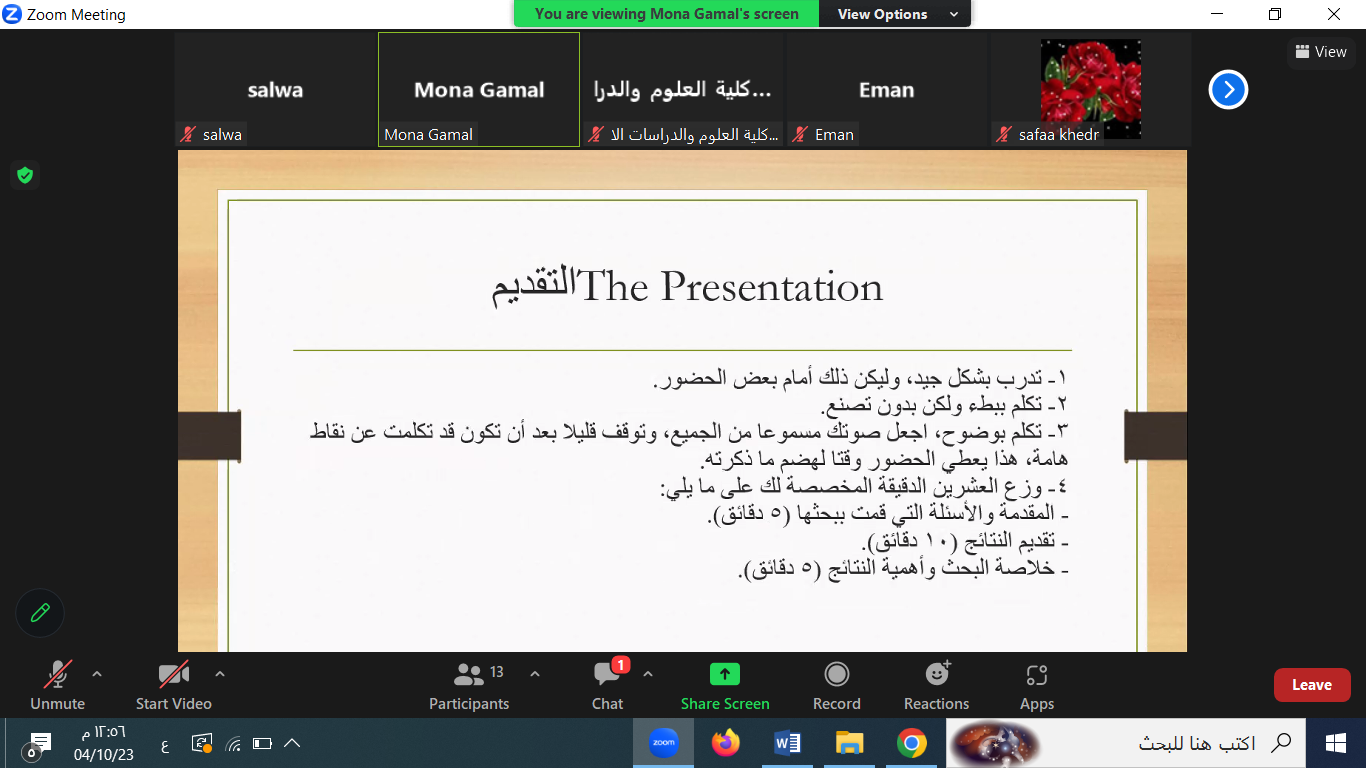Open the annotation pencil tool
1366x768 pixels.
[40, 613]
